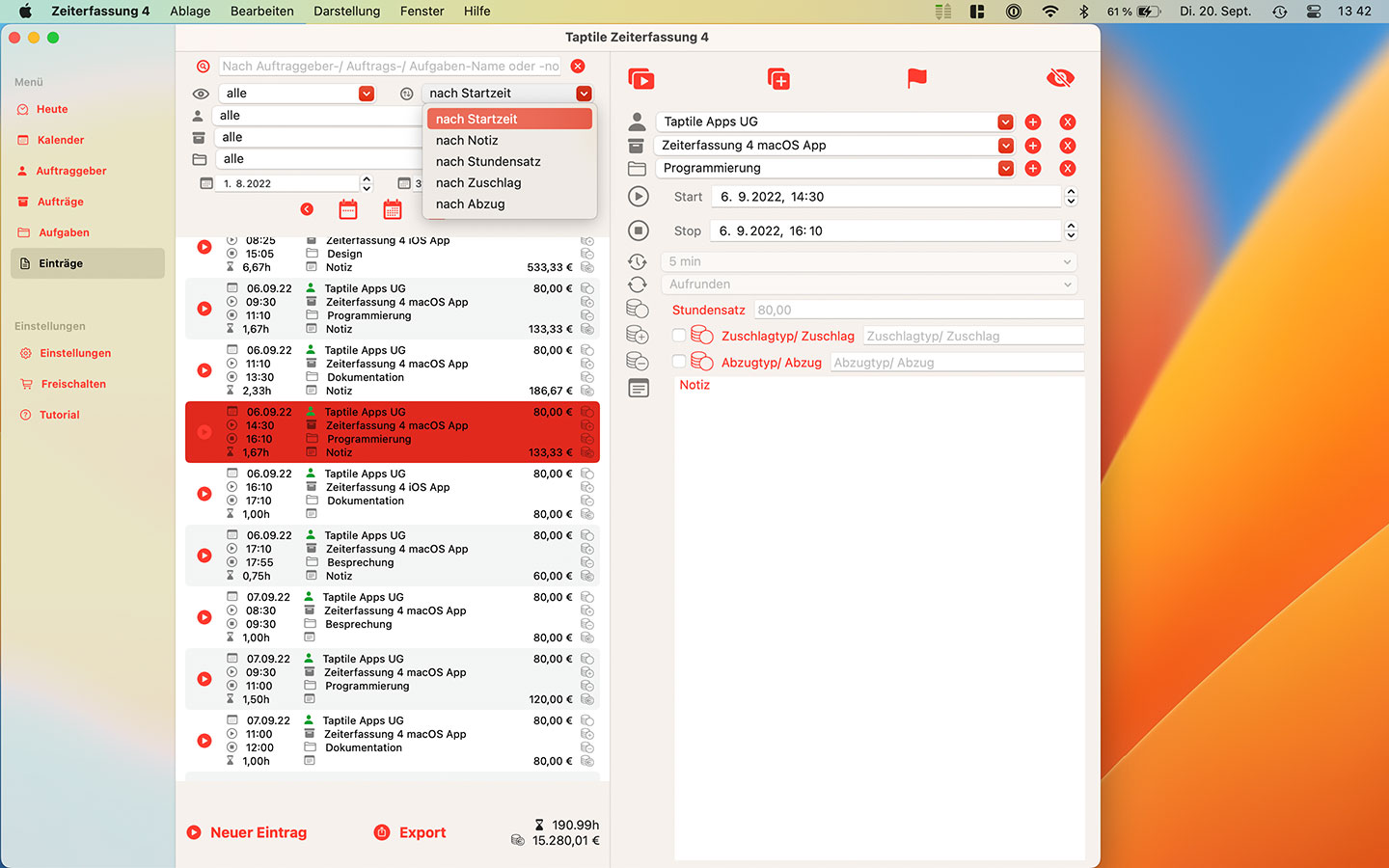Viewport: 1389px width, 868px height.
Task: Click the stepper of the Stop time field
Action: coord(1071,231)
